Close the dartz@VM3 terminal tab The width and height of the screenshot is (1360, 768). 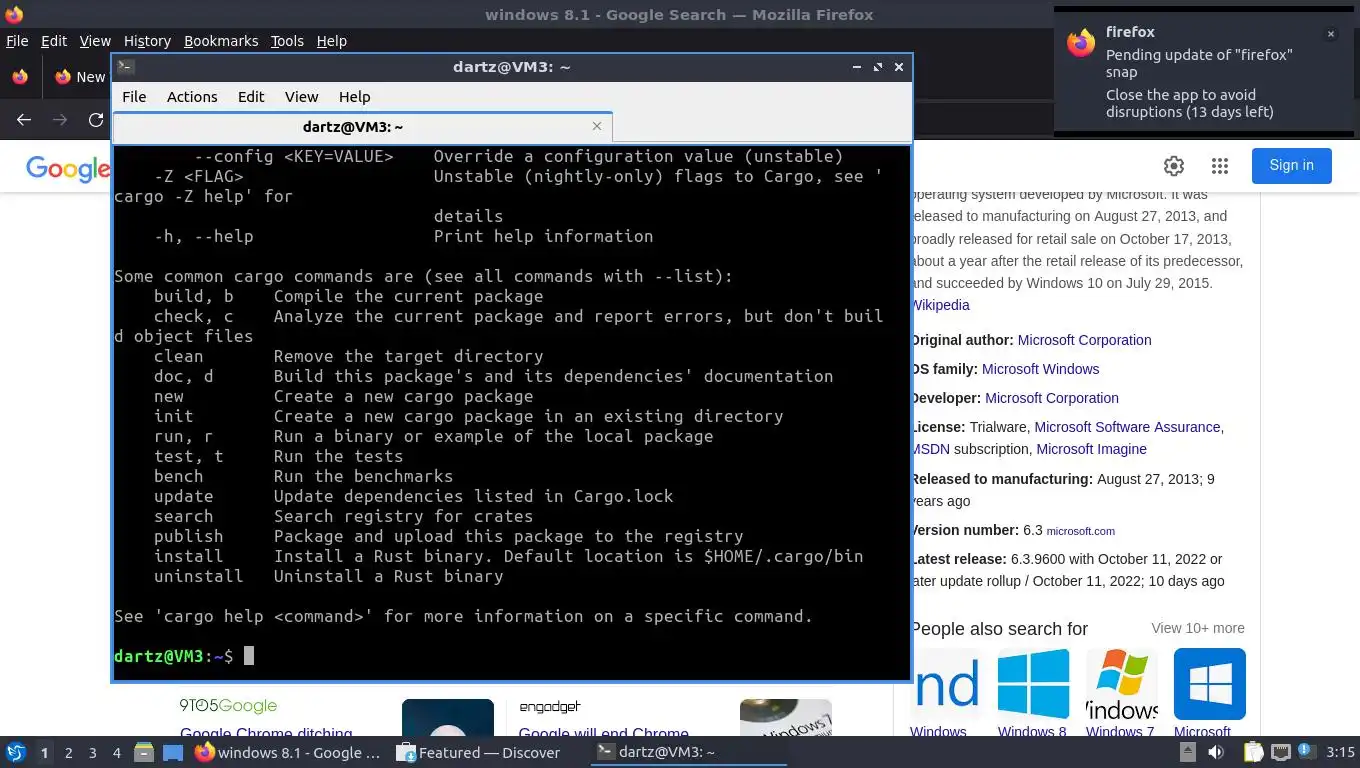coord(597,126)
